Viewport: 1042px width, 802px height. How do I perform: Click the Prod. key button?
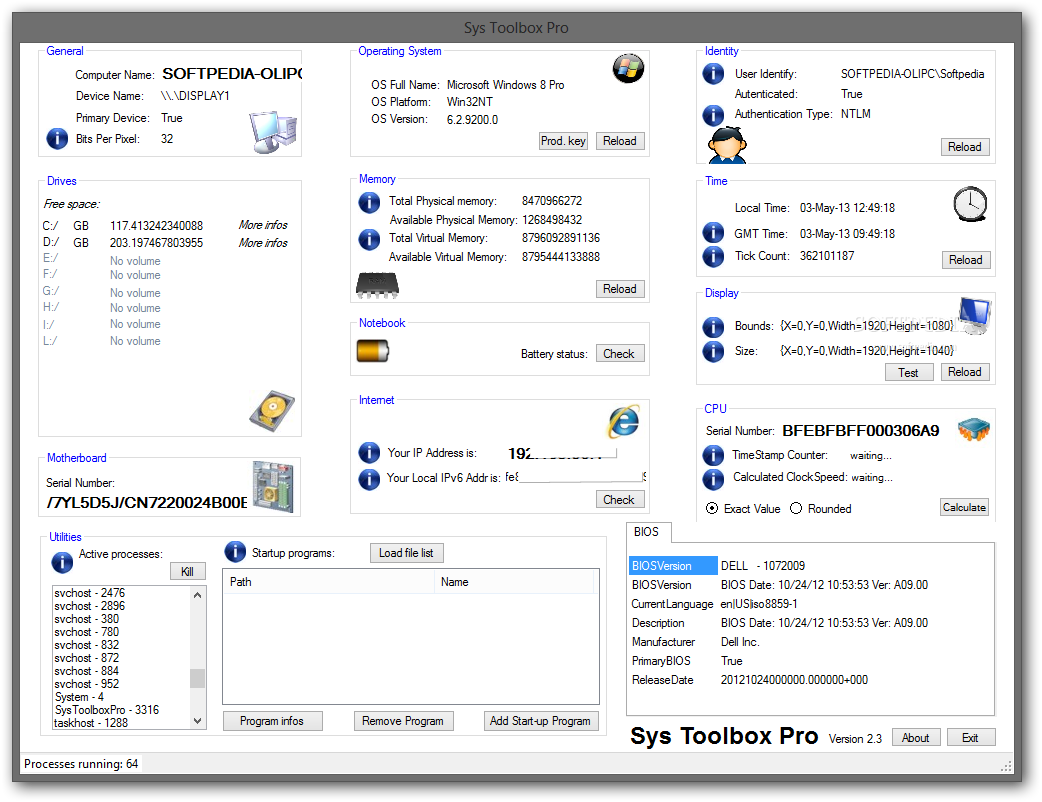click(x=563, y=141)
